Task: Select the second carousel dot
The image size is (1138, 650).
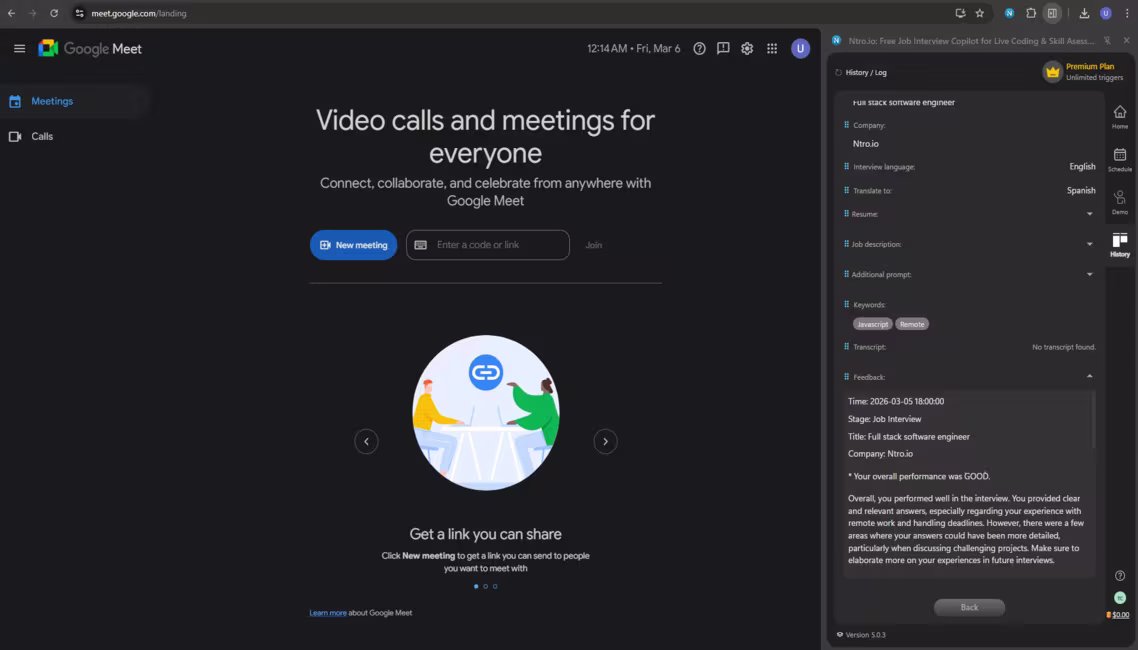Action: [486, 586]
